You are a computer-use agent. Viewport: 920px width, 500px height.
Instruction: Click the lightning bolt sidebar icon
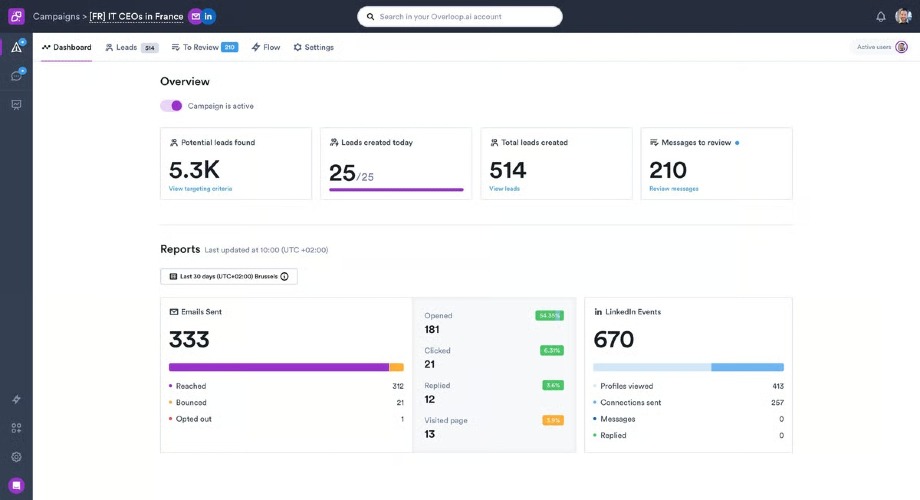16,399
